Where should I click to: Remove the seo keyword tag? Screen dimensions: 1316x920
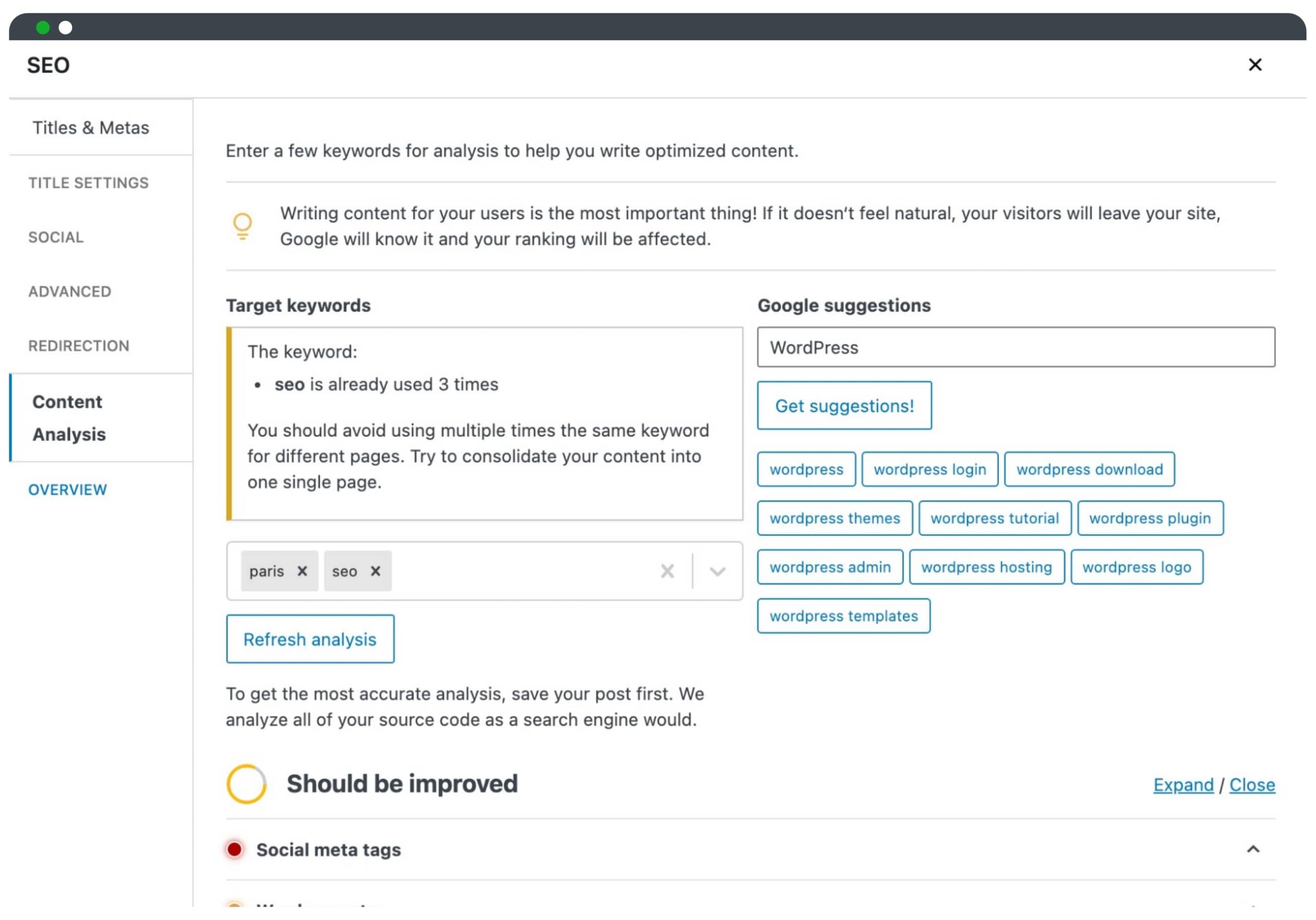point(375,571)
